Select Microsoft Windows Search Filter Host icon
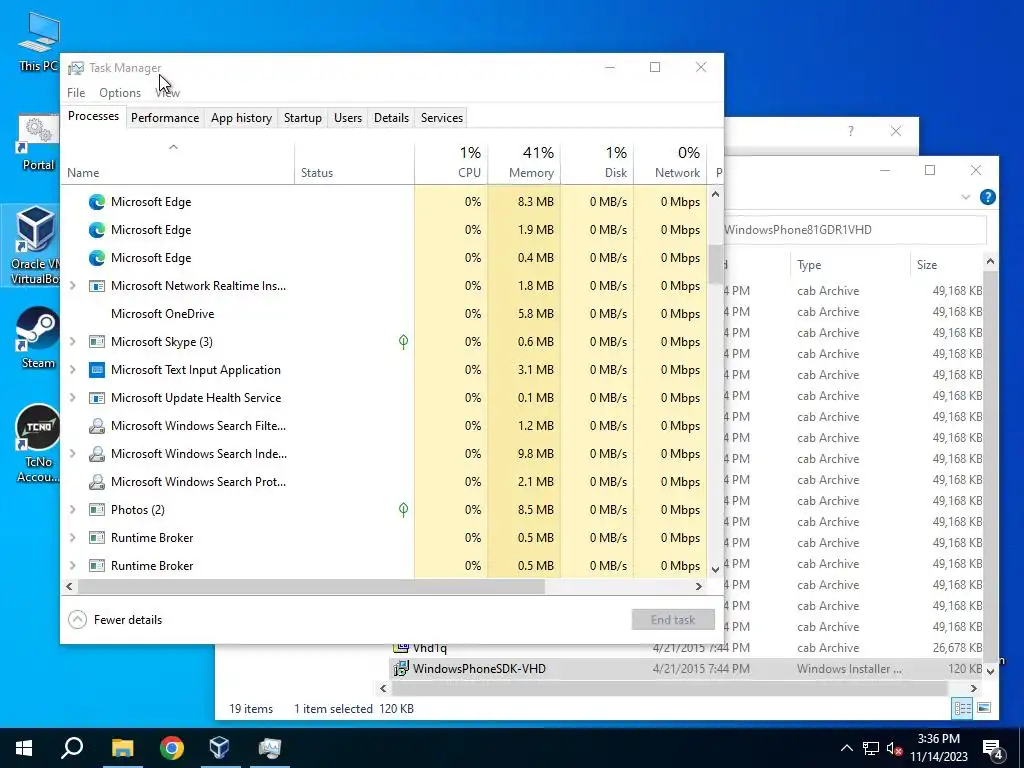The image size is (1024, 768). tap(97, 426)
